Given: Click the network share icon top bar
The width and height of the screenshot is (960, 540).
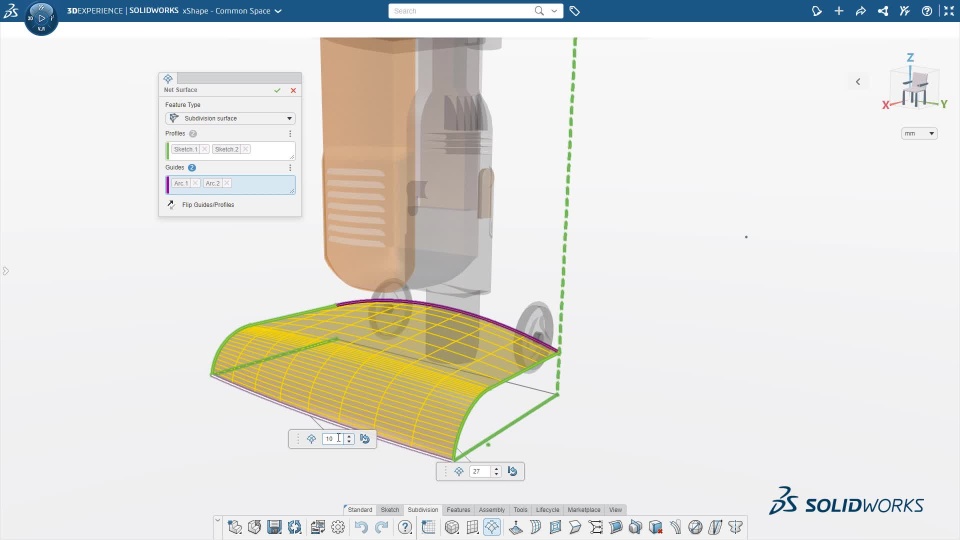Looking at the screenshot, I should tap(883, 11).
